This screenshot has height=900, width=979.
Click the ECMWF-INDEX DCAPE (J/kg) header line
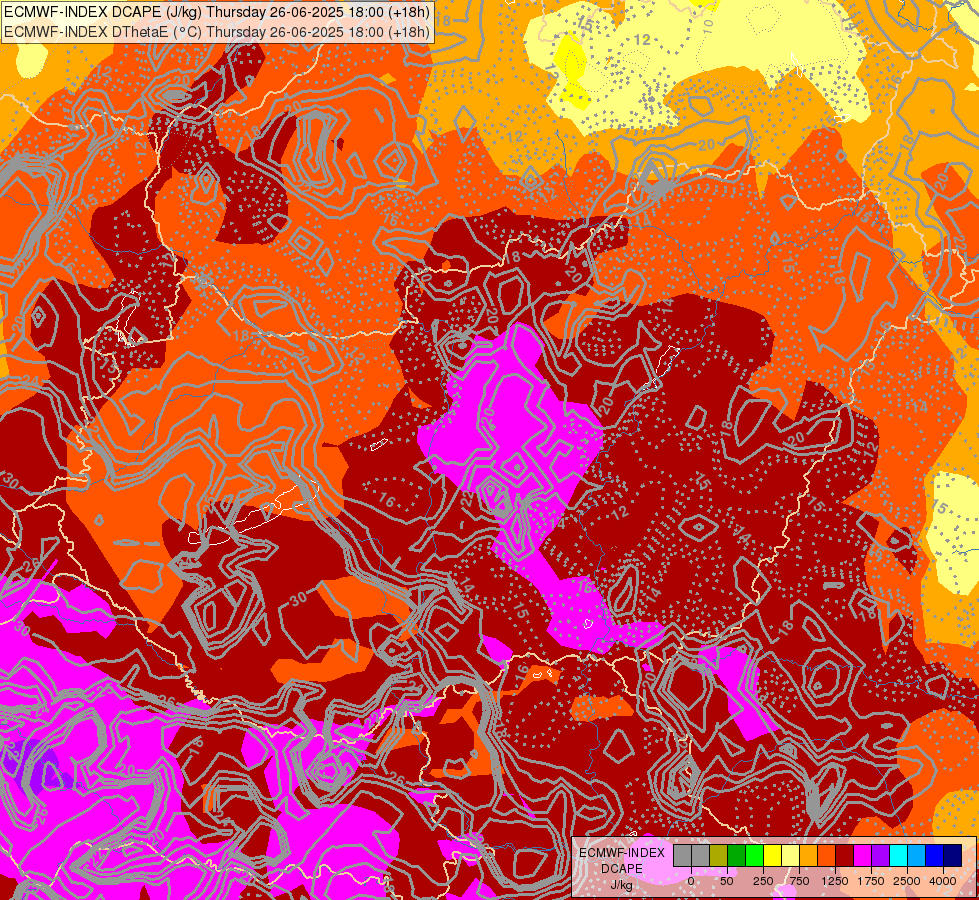pos(217,12)
